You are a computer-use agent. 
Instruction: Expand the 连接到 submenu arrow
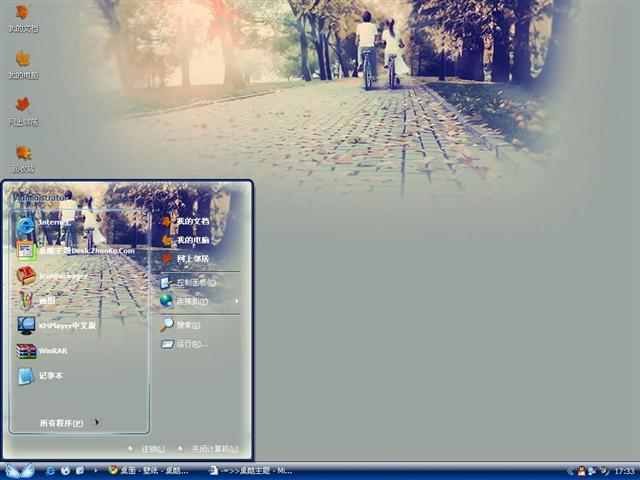[237, 301]
